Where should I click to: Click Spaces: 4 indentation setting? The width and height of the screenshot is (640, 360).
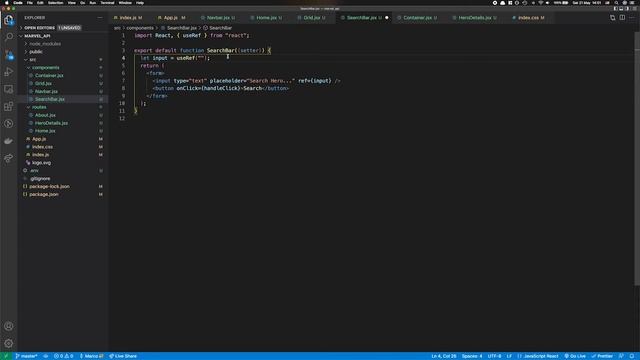(x=472, y=356)
